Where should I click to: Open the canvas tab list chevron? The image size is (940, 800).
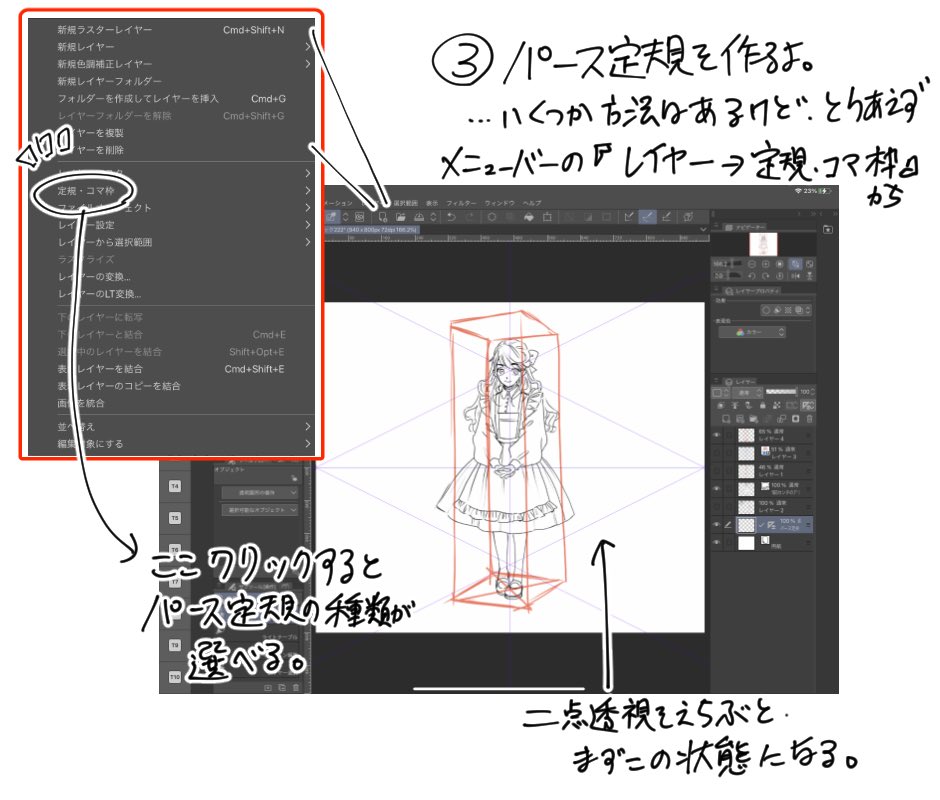(x=703, y=230)
